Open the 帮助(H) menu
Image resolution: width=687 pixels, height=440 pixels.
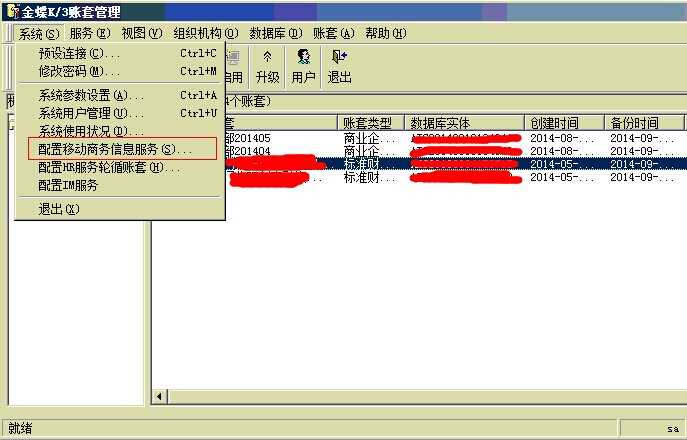click(x=386, y=33)
